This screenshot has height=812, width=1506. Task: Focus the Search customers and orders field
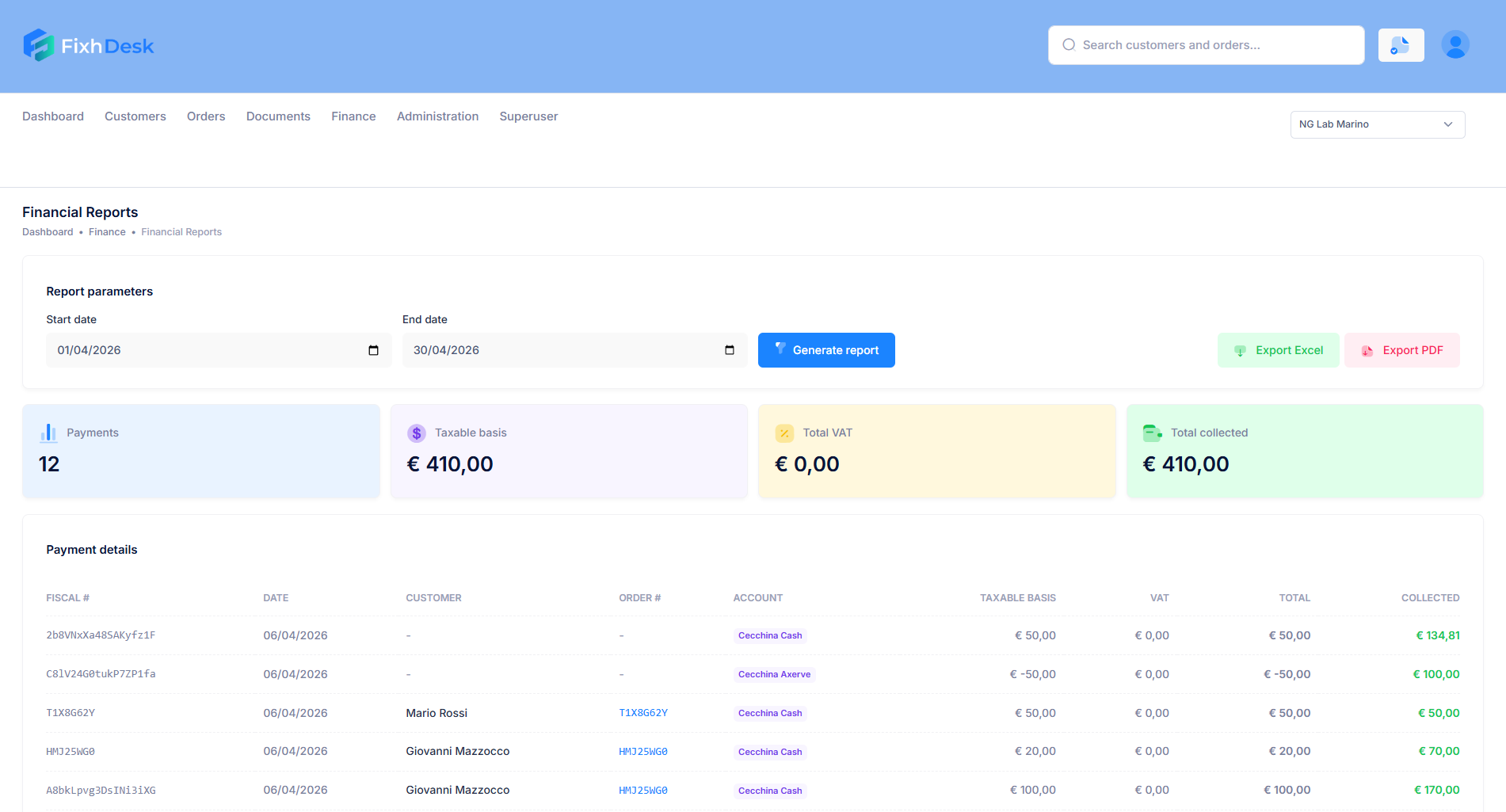coord(1206,45)
